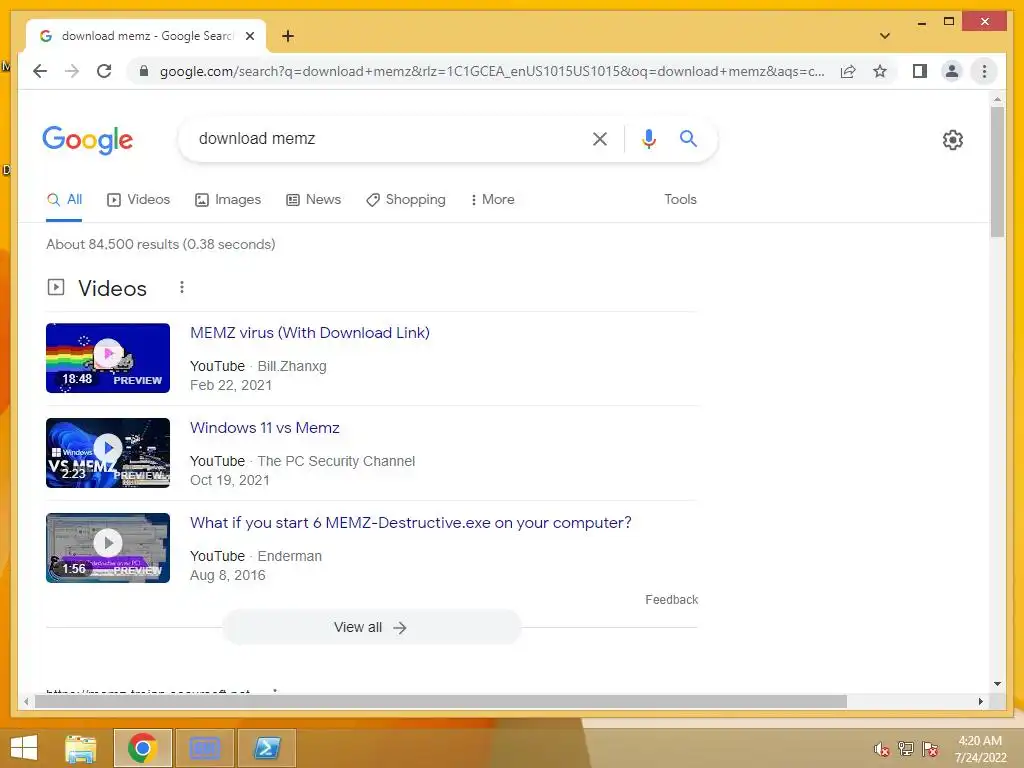The image size is (1024, 768).
Task: Click the muted volume tray icon
Action: (882, 749)
